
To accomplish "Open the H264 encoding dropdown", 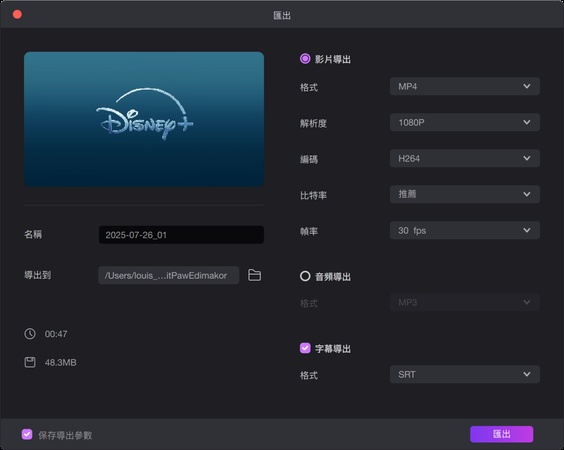I will [x=465, y=158].
